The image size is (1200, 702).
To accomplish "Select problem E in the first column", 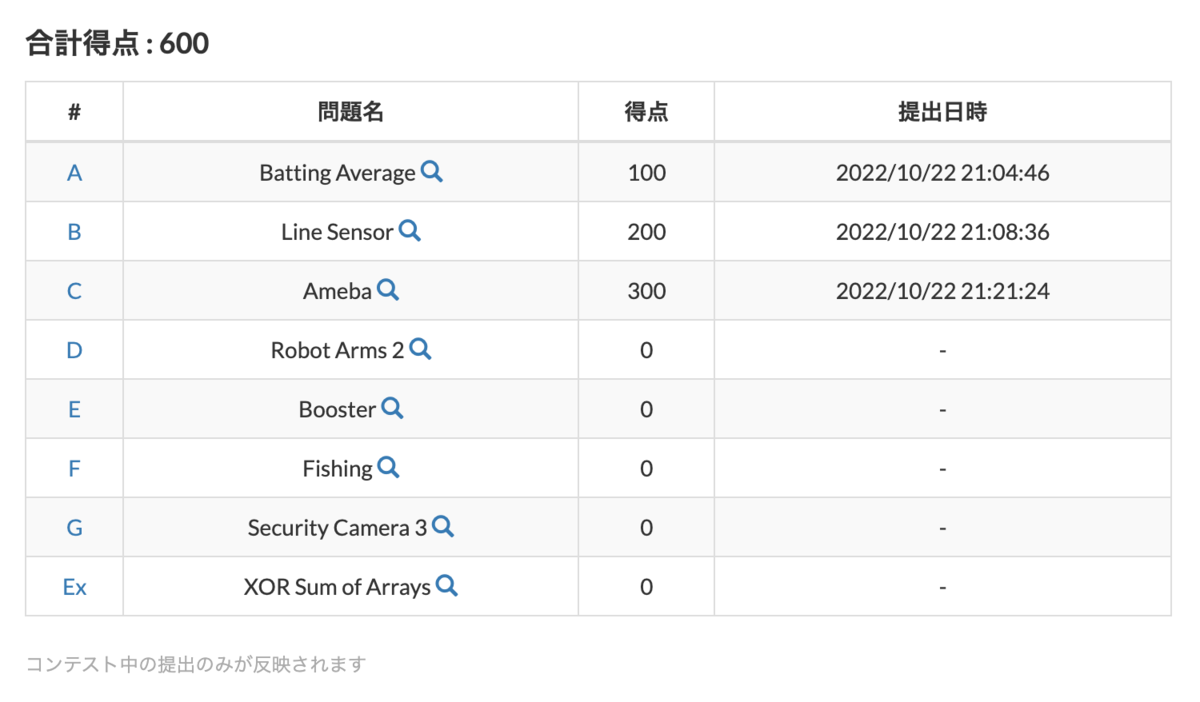I will pyautogui.click(x=74, y=409).
